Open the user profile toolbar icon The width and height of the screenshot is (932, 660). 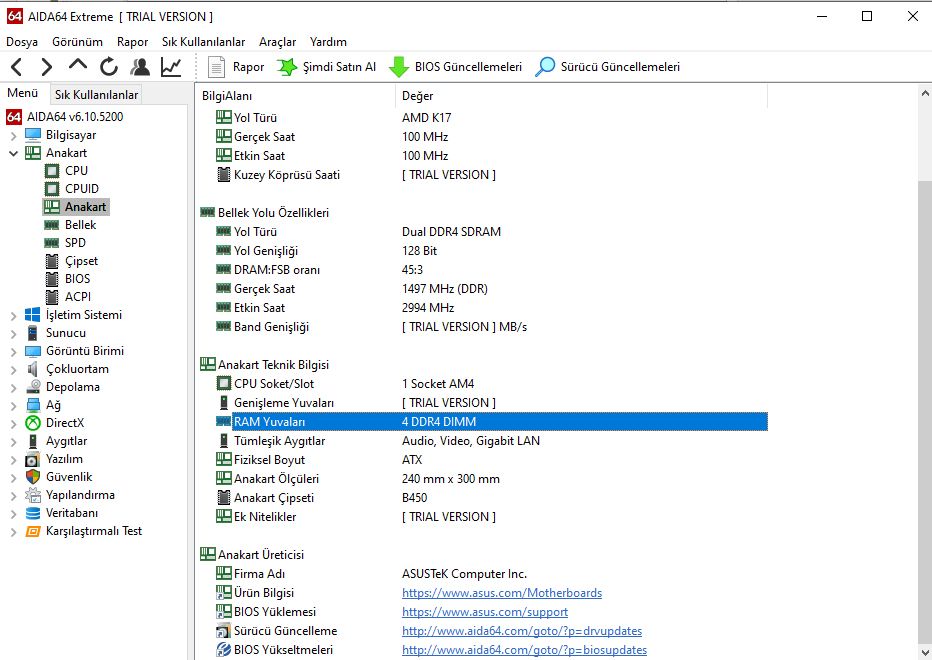[140, 67]
